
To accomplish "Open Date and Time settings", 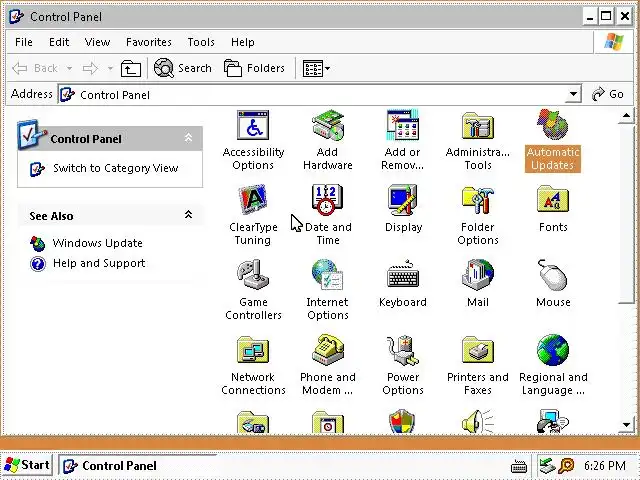I will [328, 216].
